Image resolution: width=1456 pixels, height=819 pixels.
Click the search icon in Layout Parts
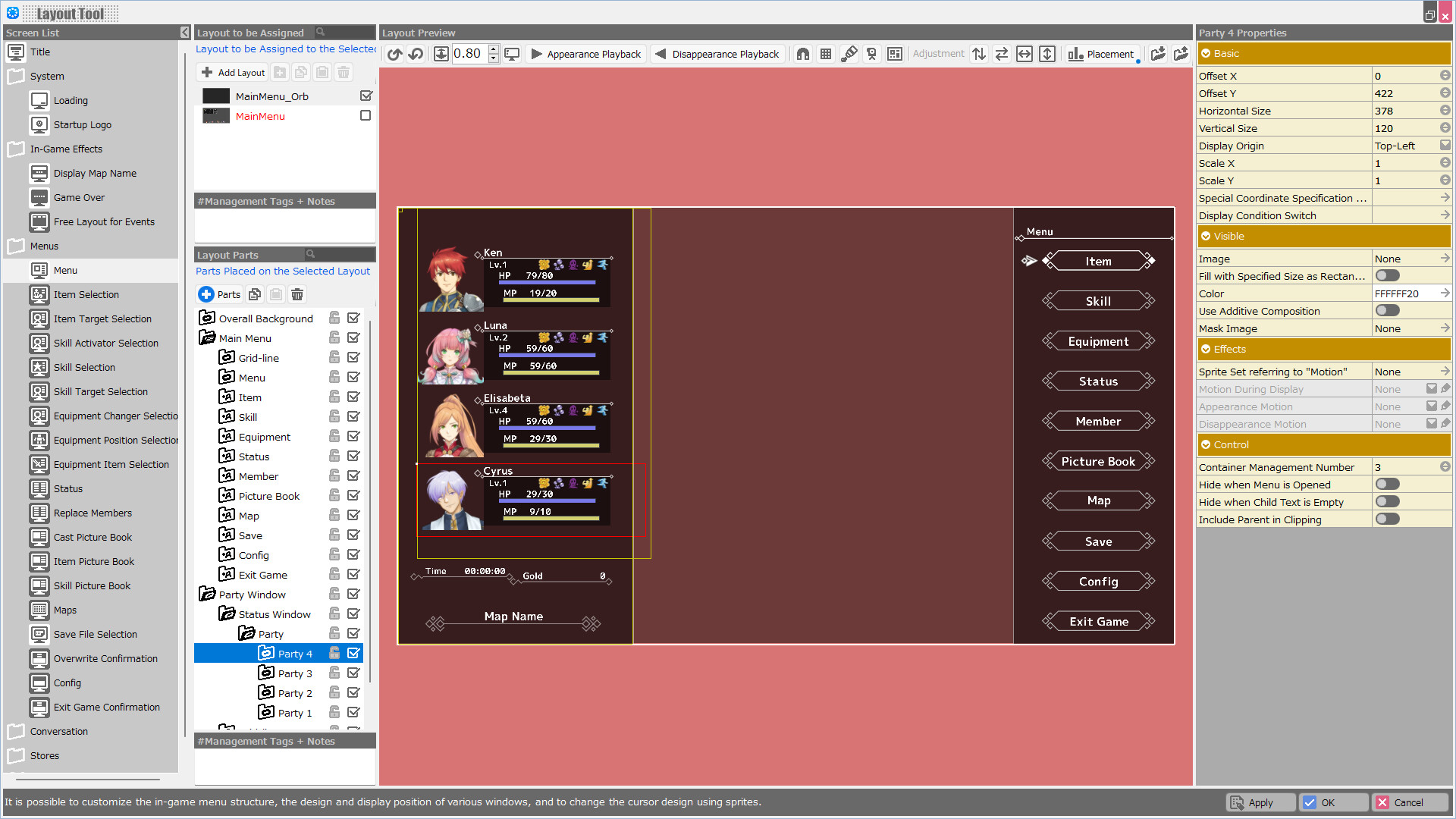pos(310,253)
